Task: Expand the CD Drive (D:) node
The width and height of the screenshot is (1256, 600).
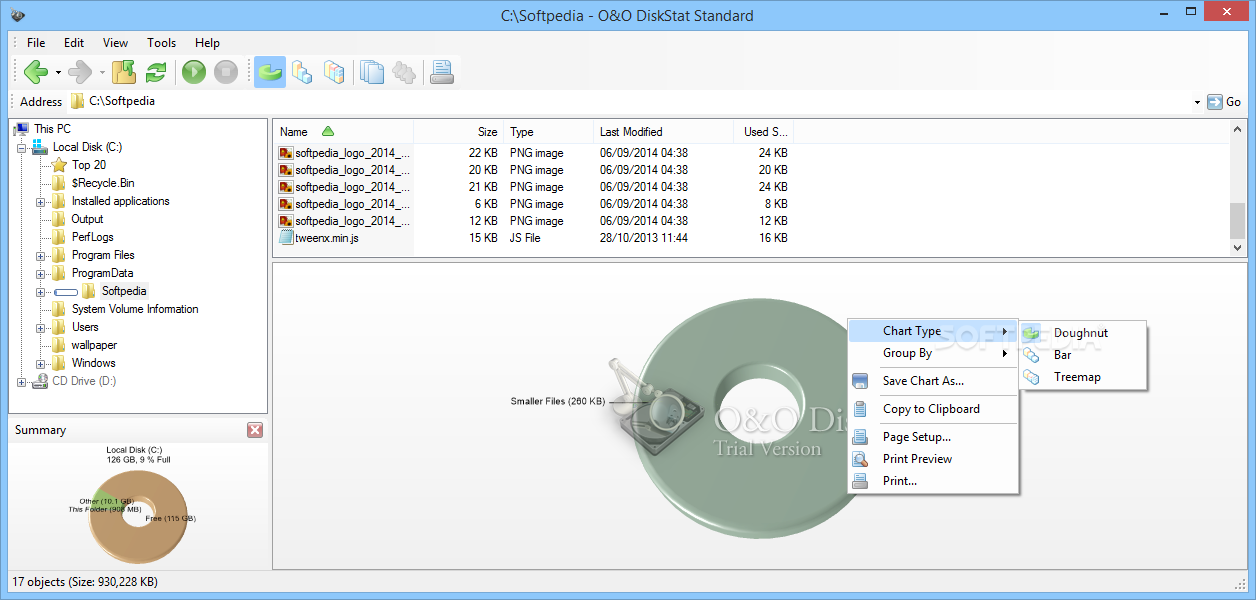Action: tap(22, 382)
